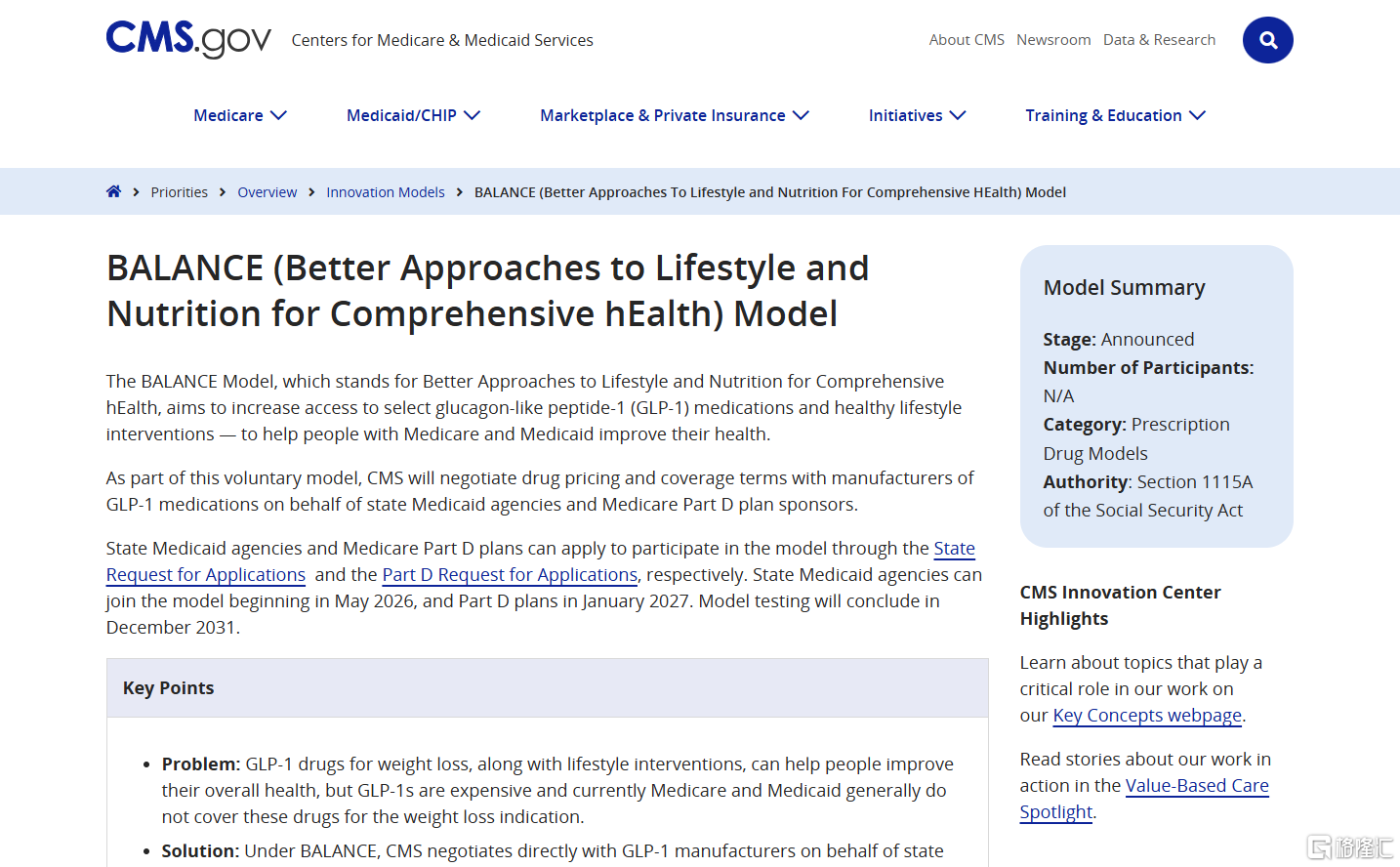The image size is (1400, 867).
Task: Click the Key Points header
Action: (x=169, y=688)
